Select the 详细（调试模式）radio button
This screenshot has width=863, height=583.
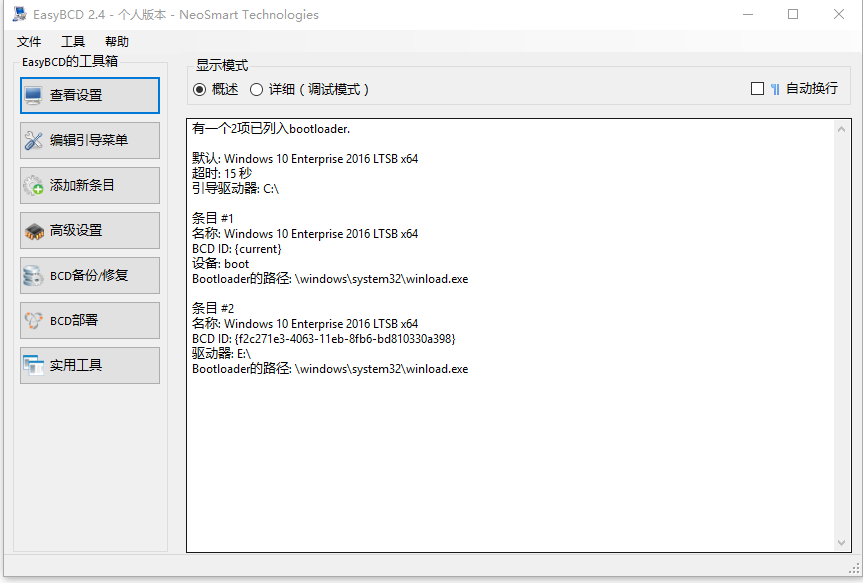click(256, 89)
